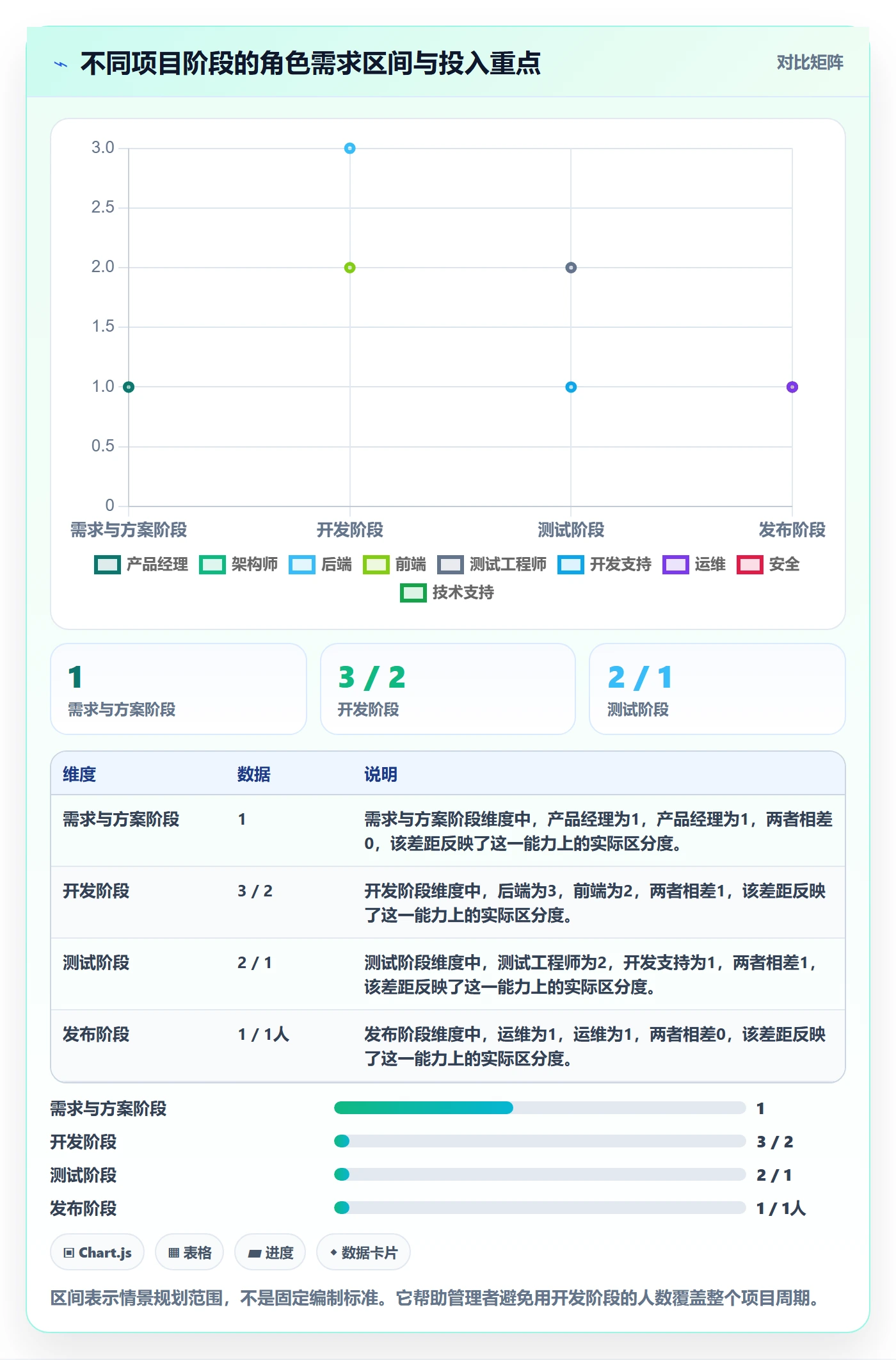Click the purple 运维 point in 发布阶段
The height and width of the screenshot is (1360, 896).
[792, 387]
